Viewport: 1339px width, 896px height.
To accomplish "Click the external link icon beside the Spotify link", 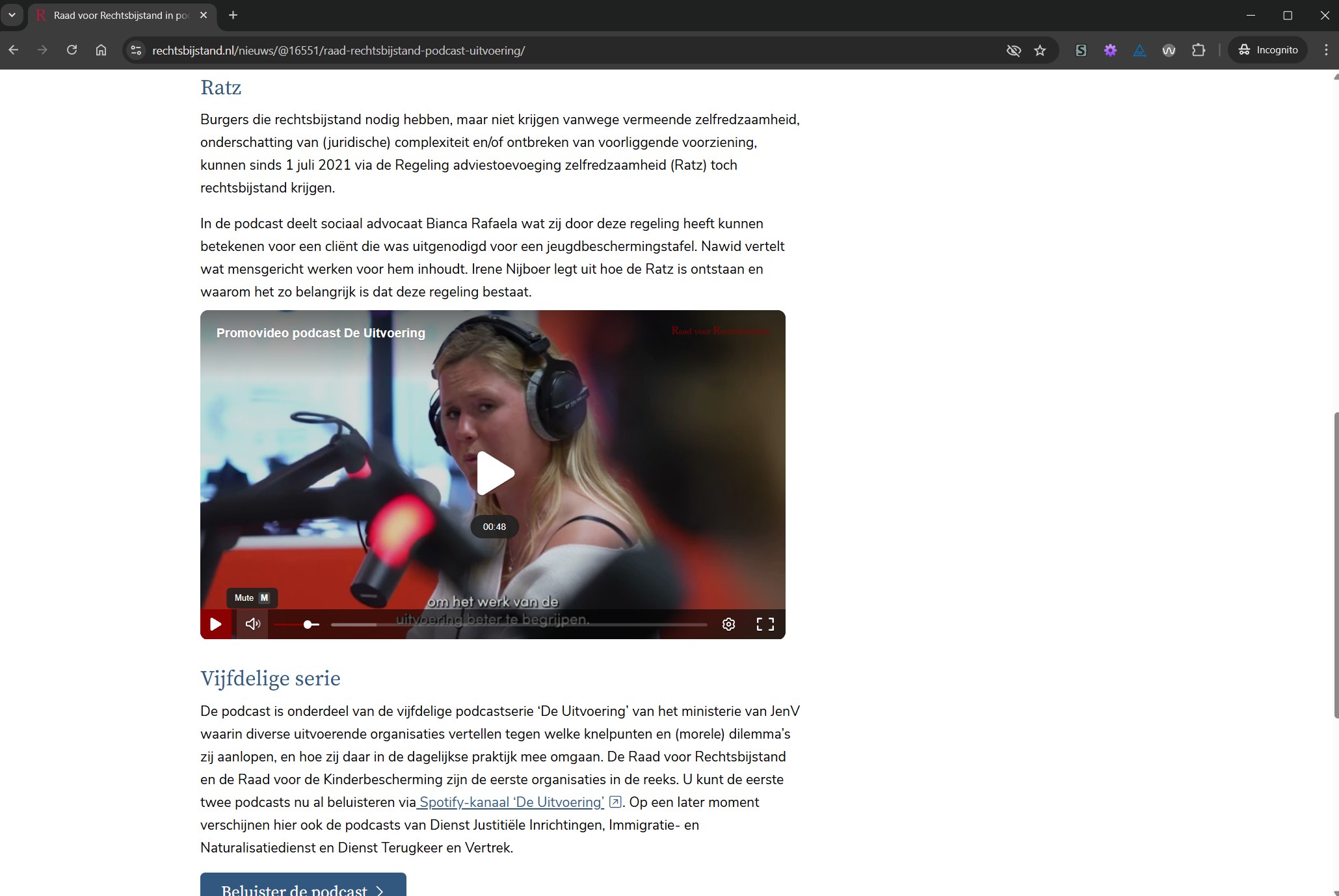I will [x=615, y=802].
